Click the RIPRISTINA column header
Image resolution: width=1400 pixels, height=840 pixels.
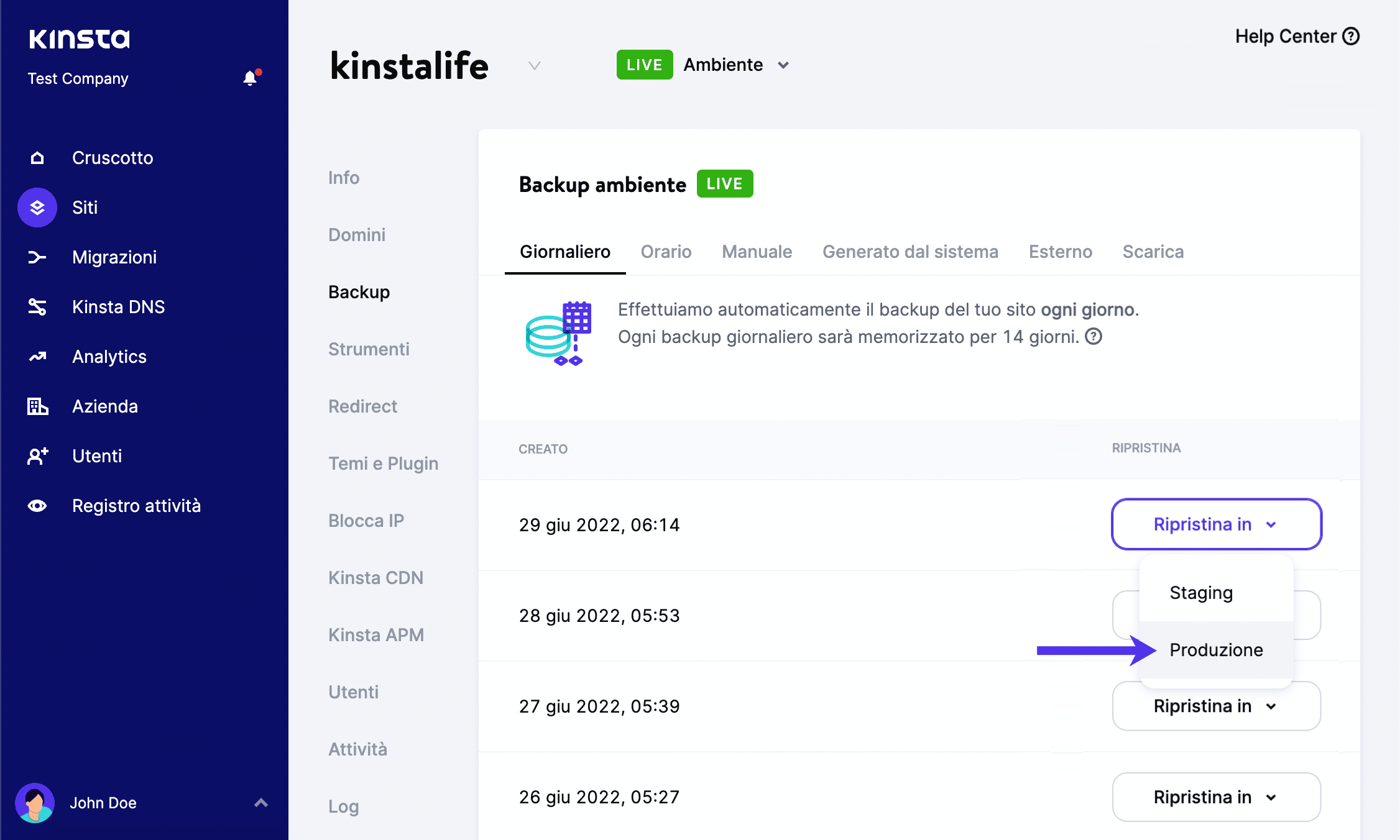click(x=1146, y=448)
